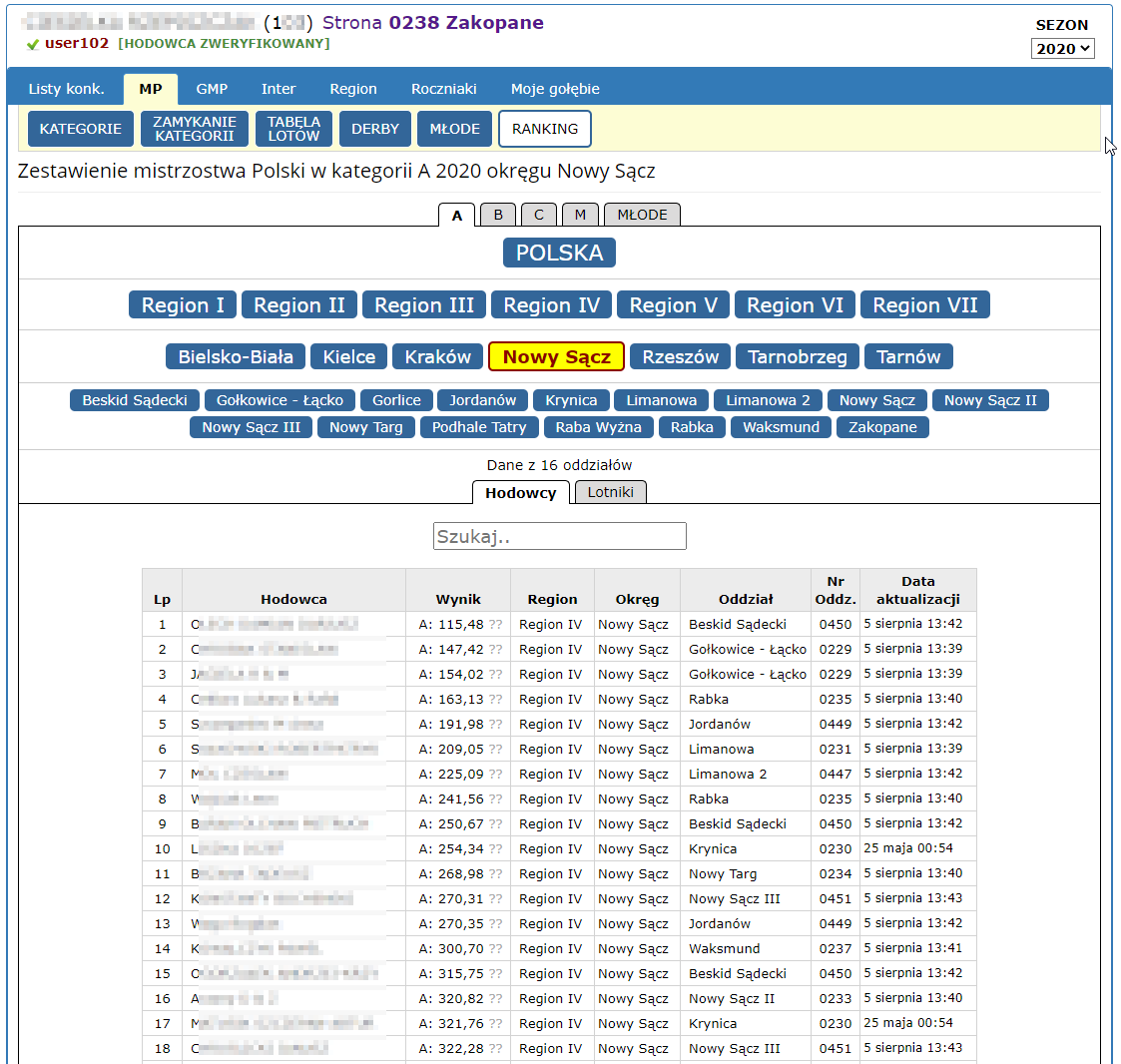
Task: Sort by the Wynik column header
Action: click(x=458, y=599)
